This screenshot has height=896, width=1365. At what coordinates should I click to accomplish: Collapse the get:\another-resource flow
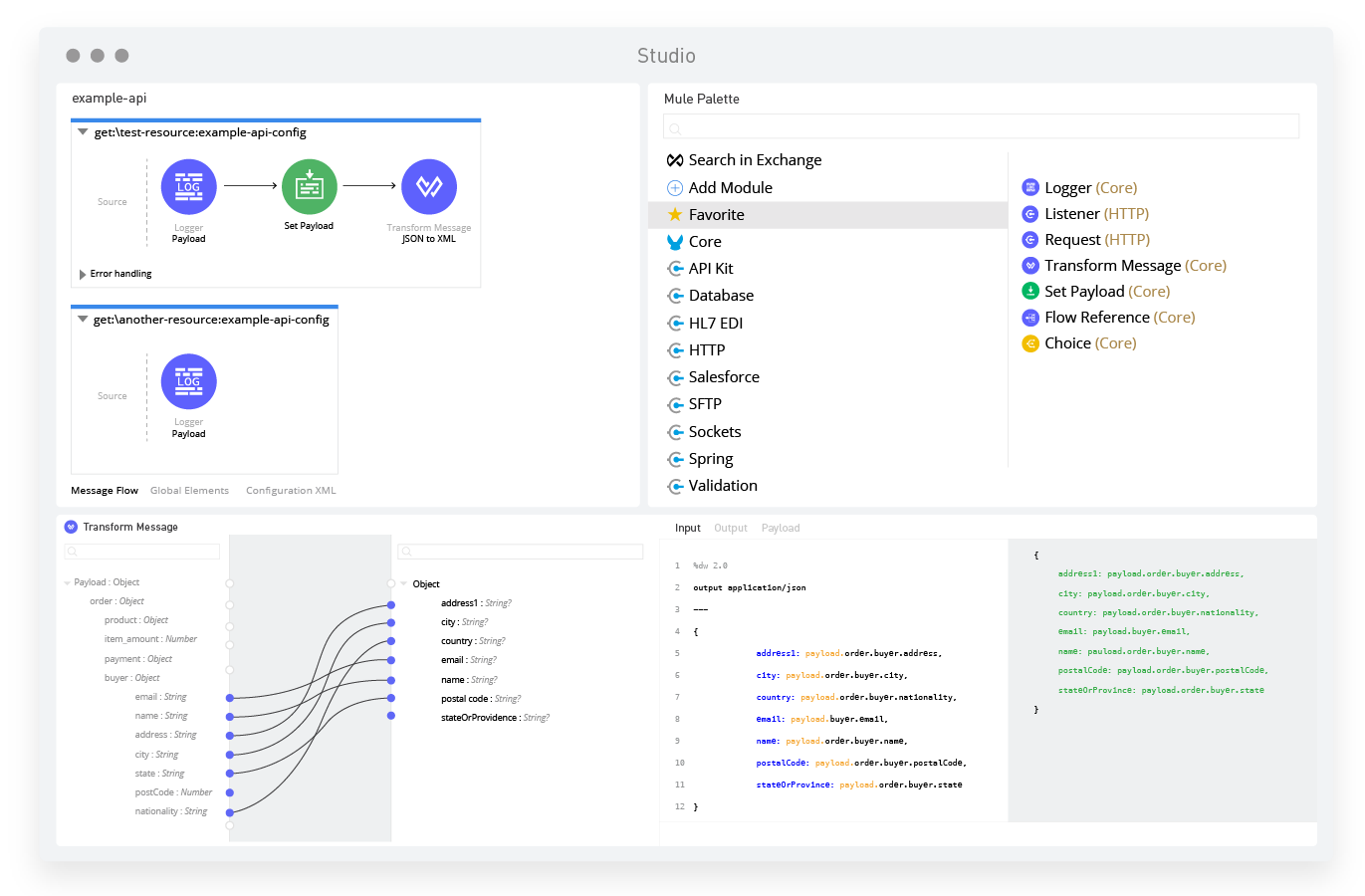pyautogui.click(x=83, y=320)
